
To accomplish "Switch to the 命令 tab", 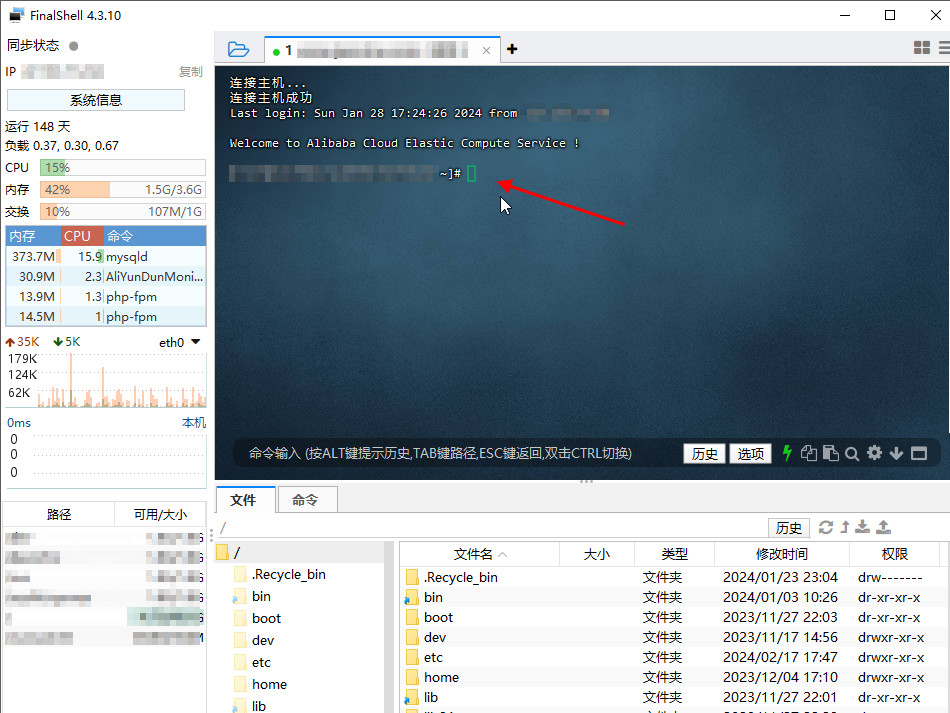I will [x=307, y=500].
